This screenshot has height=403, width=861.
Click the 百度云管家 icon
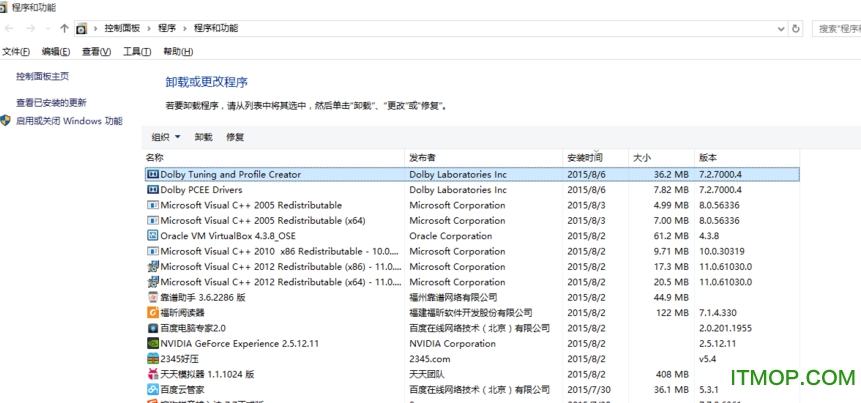coord(153,390)
